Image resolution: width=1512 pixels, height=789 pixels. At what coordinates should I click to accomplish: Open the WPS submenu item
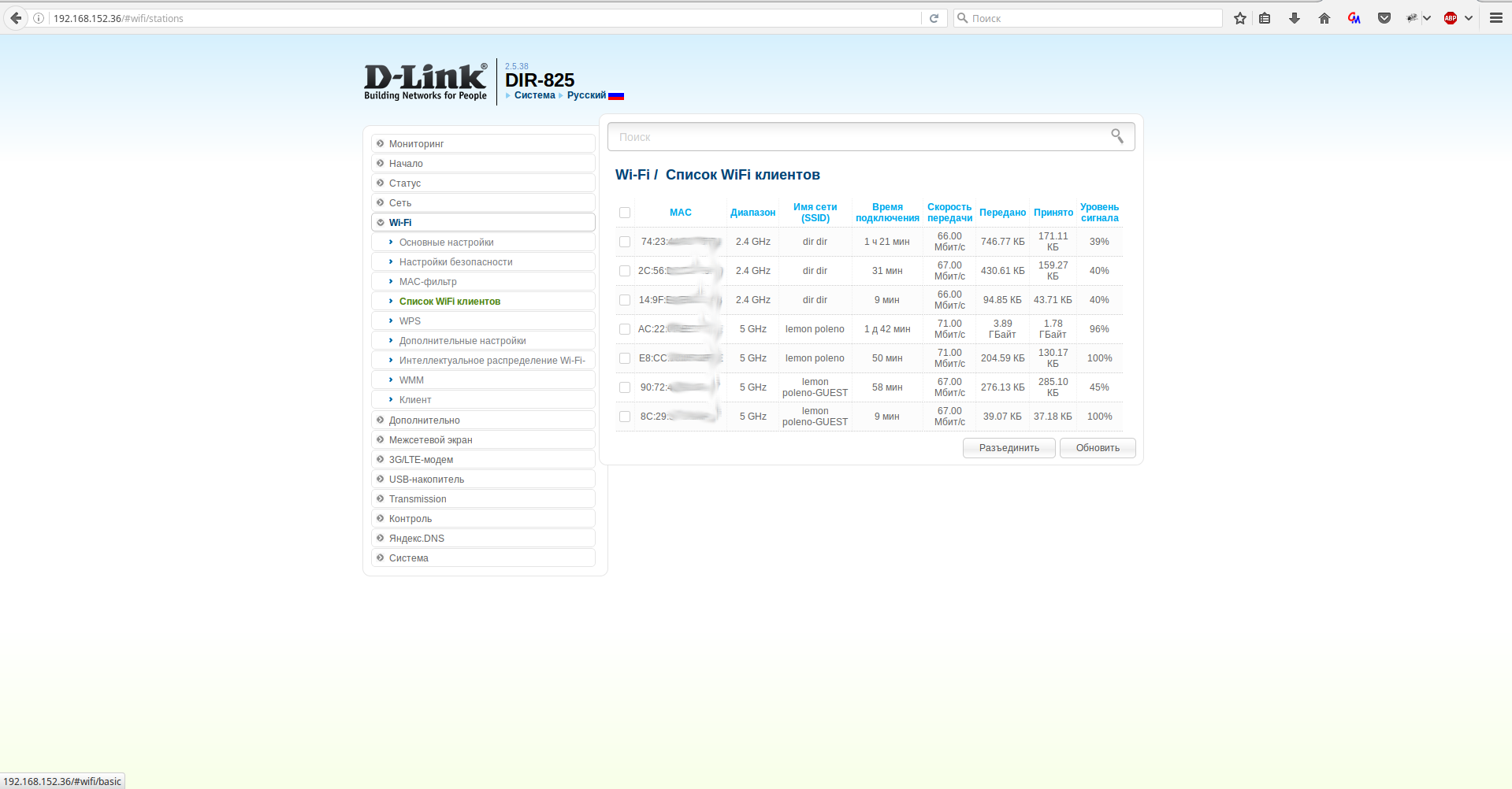tap(483, 320)
